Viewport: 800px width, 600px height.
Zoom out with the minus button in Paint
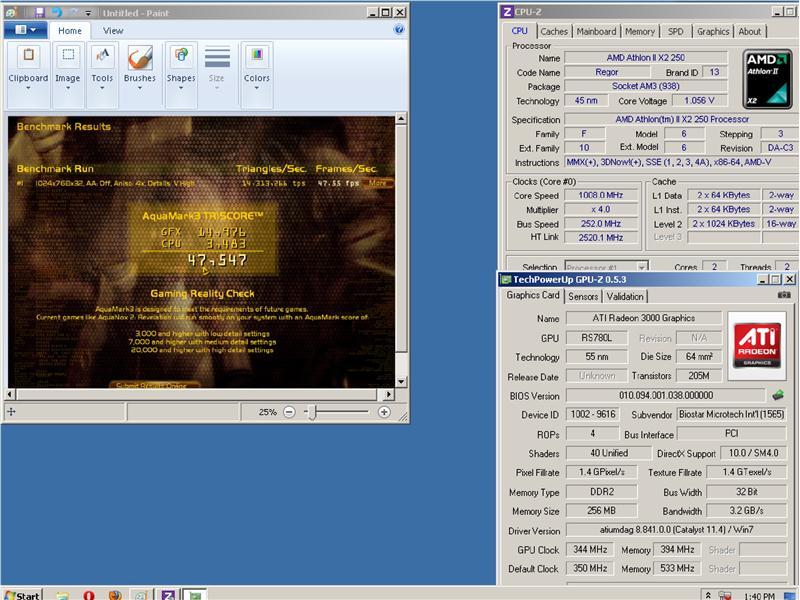(289, 412)
